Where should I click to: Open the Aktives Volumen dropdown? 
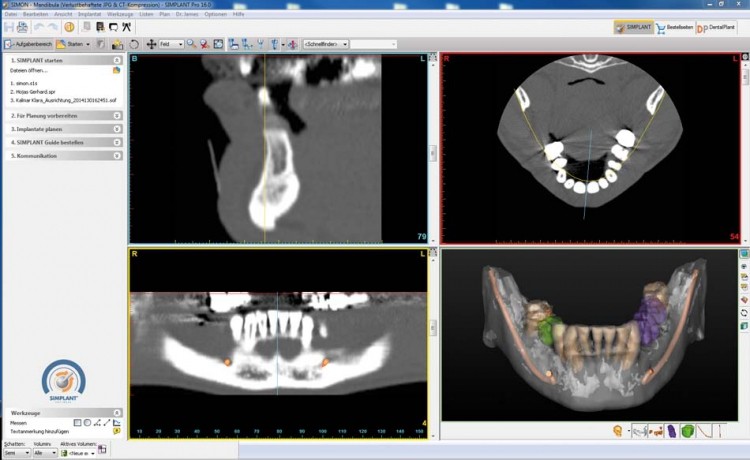pyautogui.click(x=78, y=452)
